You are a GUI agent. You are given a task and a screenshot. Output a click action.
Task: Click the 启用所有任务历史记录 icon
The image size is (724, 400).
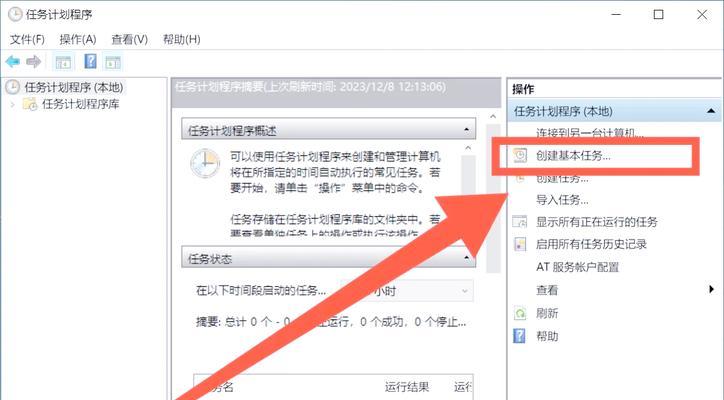point(520,244)
